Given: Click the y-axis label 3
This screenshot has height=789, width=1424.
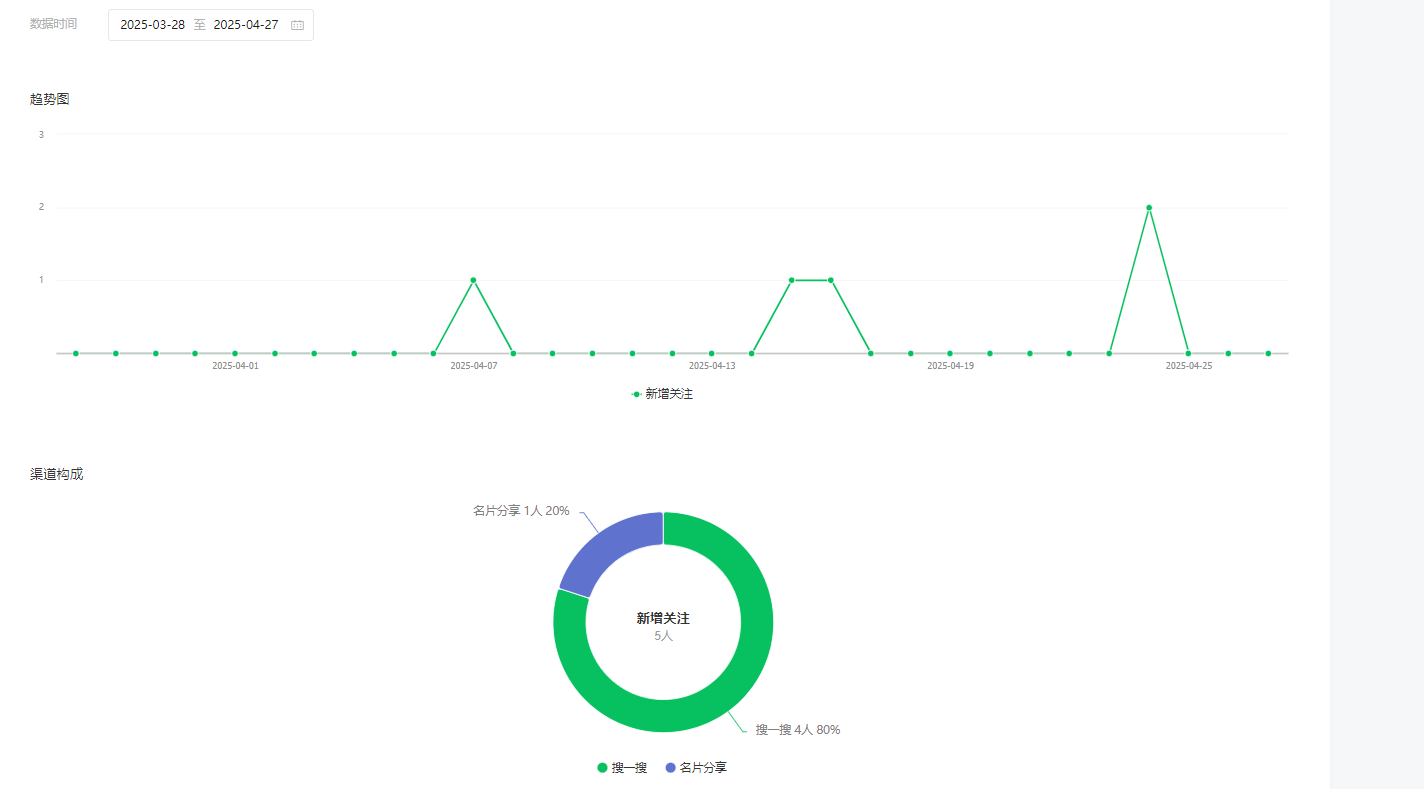Looking at the screenshot, I should pyautogui.click(x=41, y=134).
